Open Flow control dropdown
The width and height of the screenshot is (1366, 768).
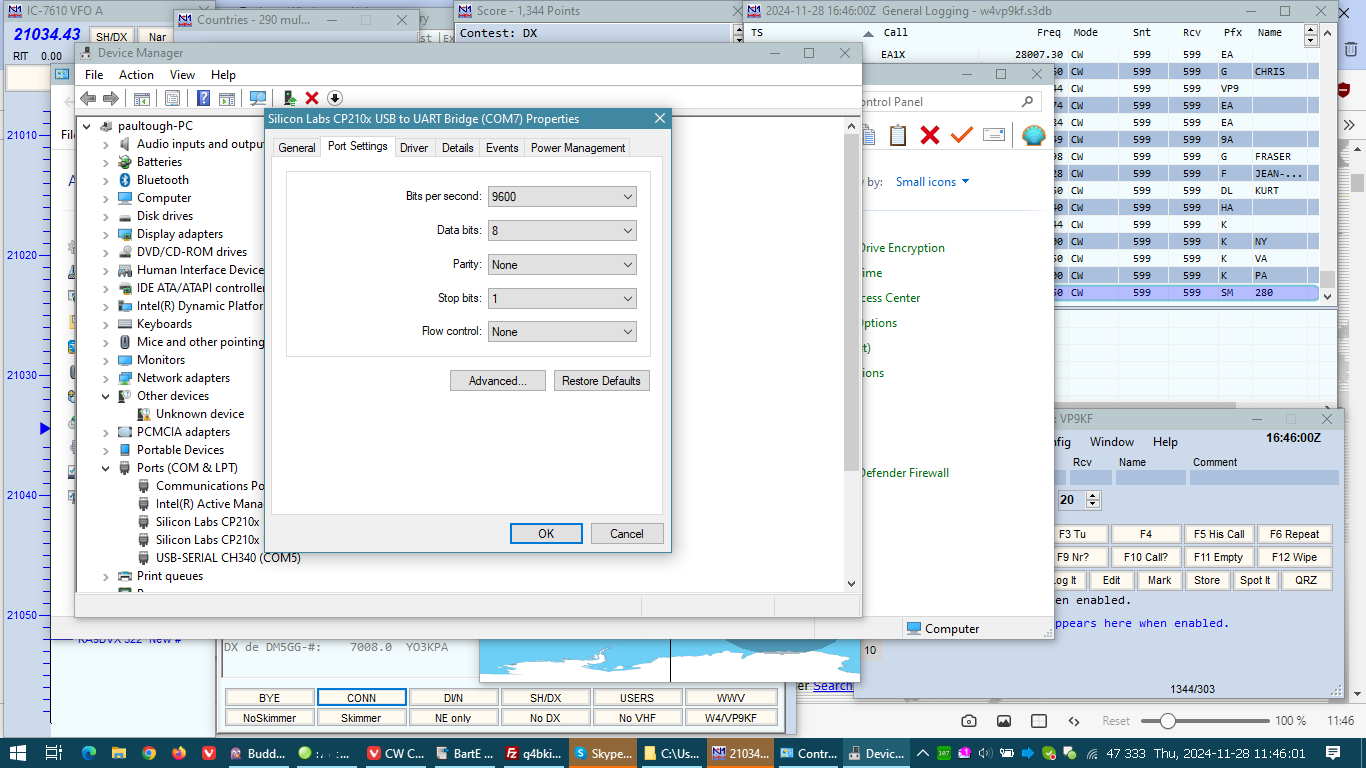coord(562,332)
